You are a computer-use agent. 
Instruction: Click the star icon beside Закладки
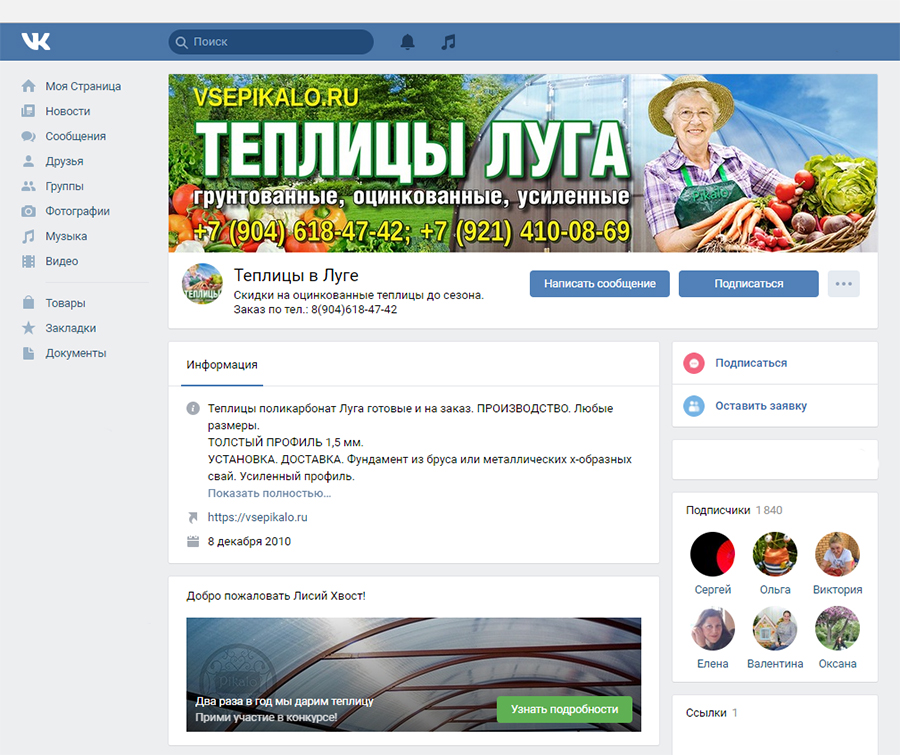(28, 328)
